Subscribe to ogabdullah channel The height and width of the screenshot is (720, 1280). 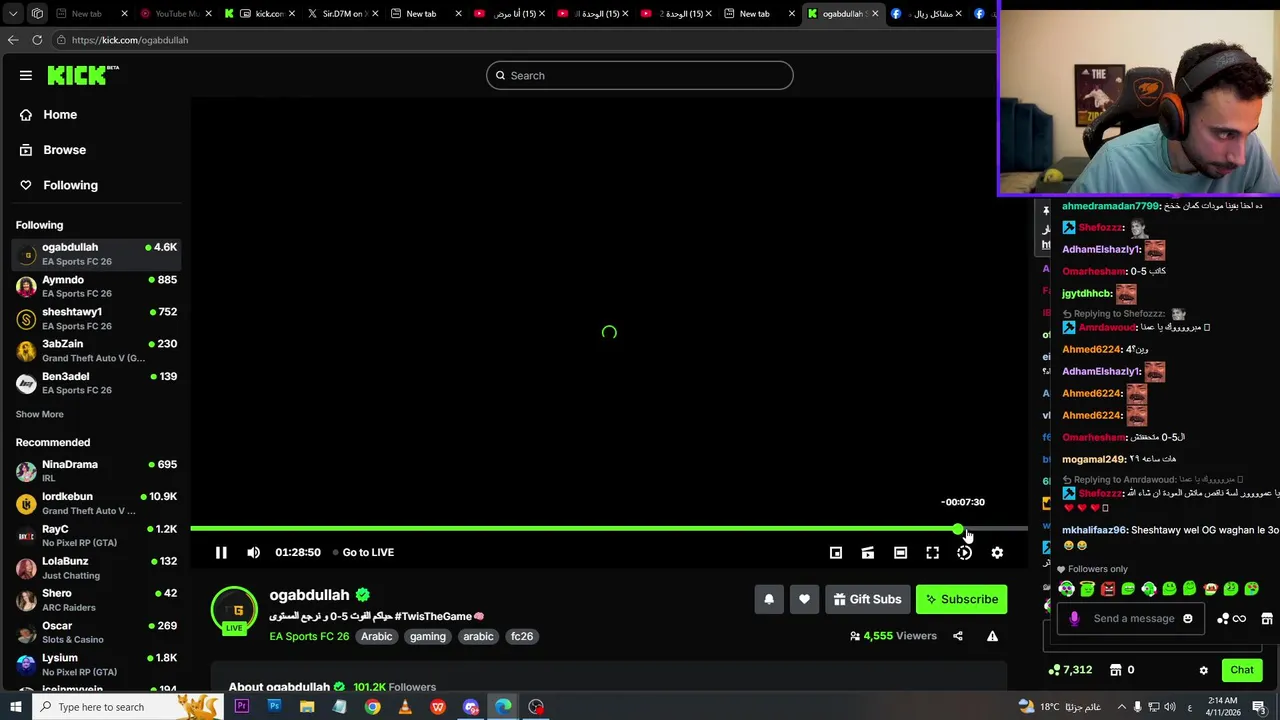[961, 599]
